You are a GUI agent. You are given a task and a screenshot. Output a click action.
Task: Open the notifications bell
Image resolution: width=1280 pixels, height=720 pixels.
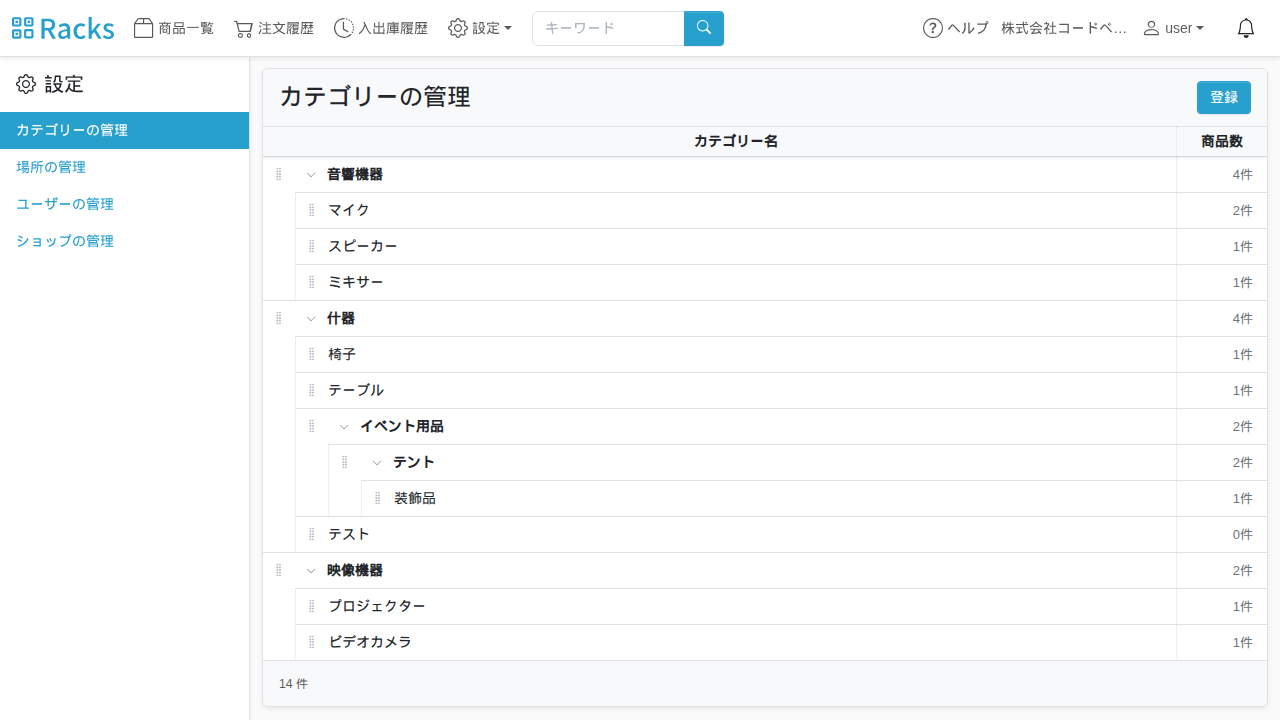pos(1246,28)
